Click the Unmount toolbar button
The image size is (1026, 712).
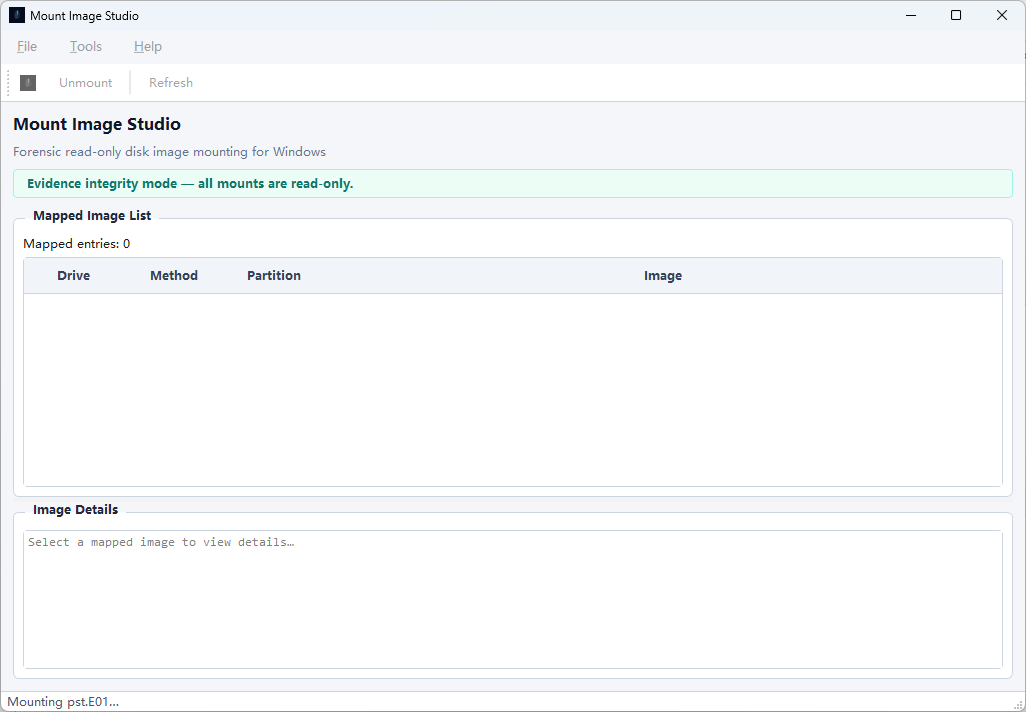[x=86, y=82]
